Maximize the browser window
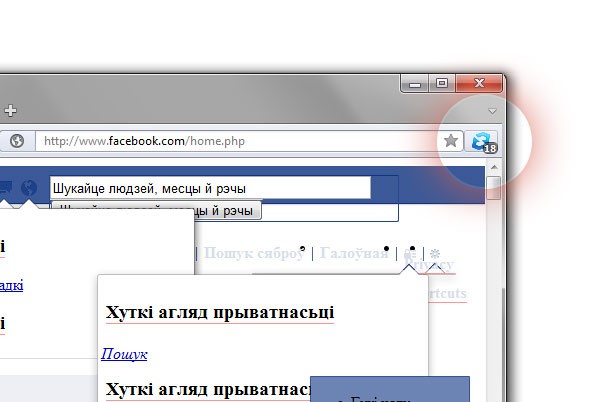This screenshot has height=402, width=612. point(442,83)
